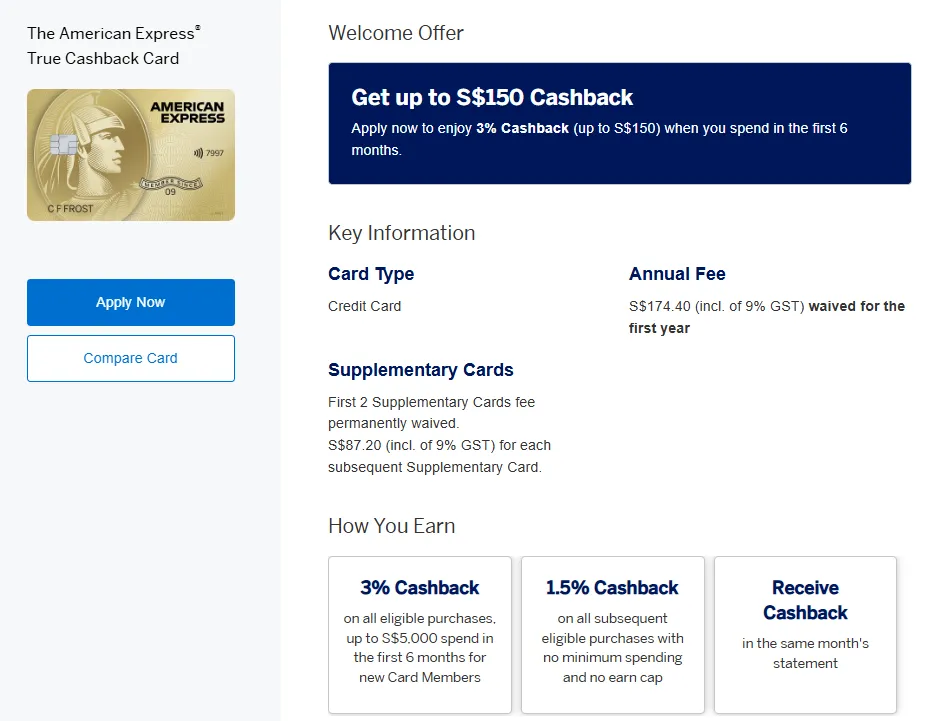Click the Supplementary Cards heading

pyautogui.click(x=420, y=370)
